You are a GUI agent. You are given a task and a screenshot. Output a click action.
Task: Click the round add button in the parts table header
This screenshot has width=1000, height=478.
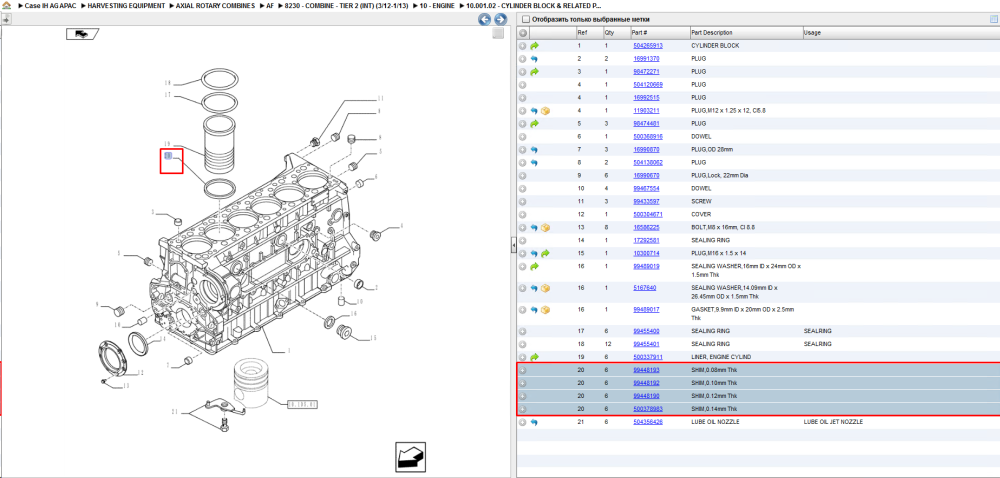[x=523, y=33]
